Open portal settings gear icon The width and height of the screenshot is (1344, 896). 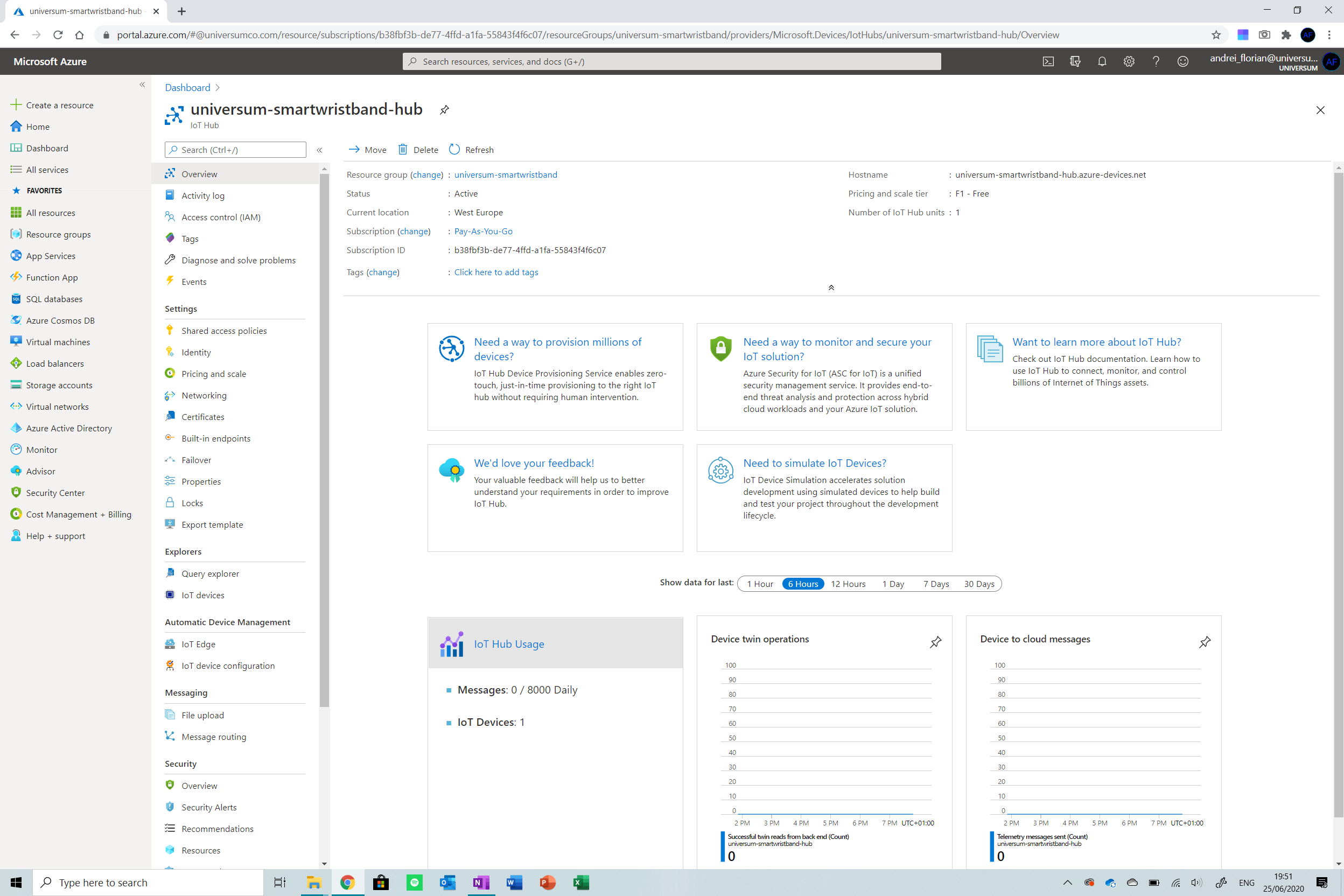(1129, 61)
